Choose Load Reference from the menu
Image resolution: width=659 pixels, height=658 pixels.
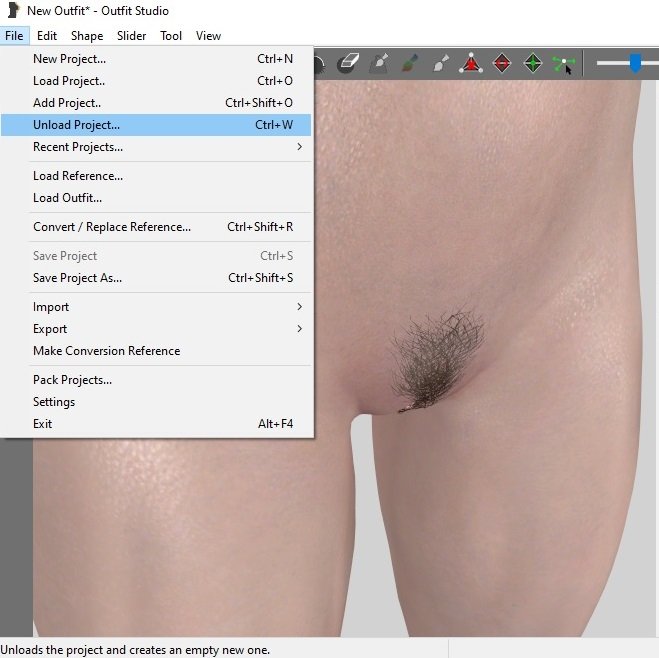[78, 176]
